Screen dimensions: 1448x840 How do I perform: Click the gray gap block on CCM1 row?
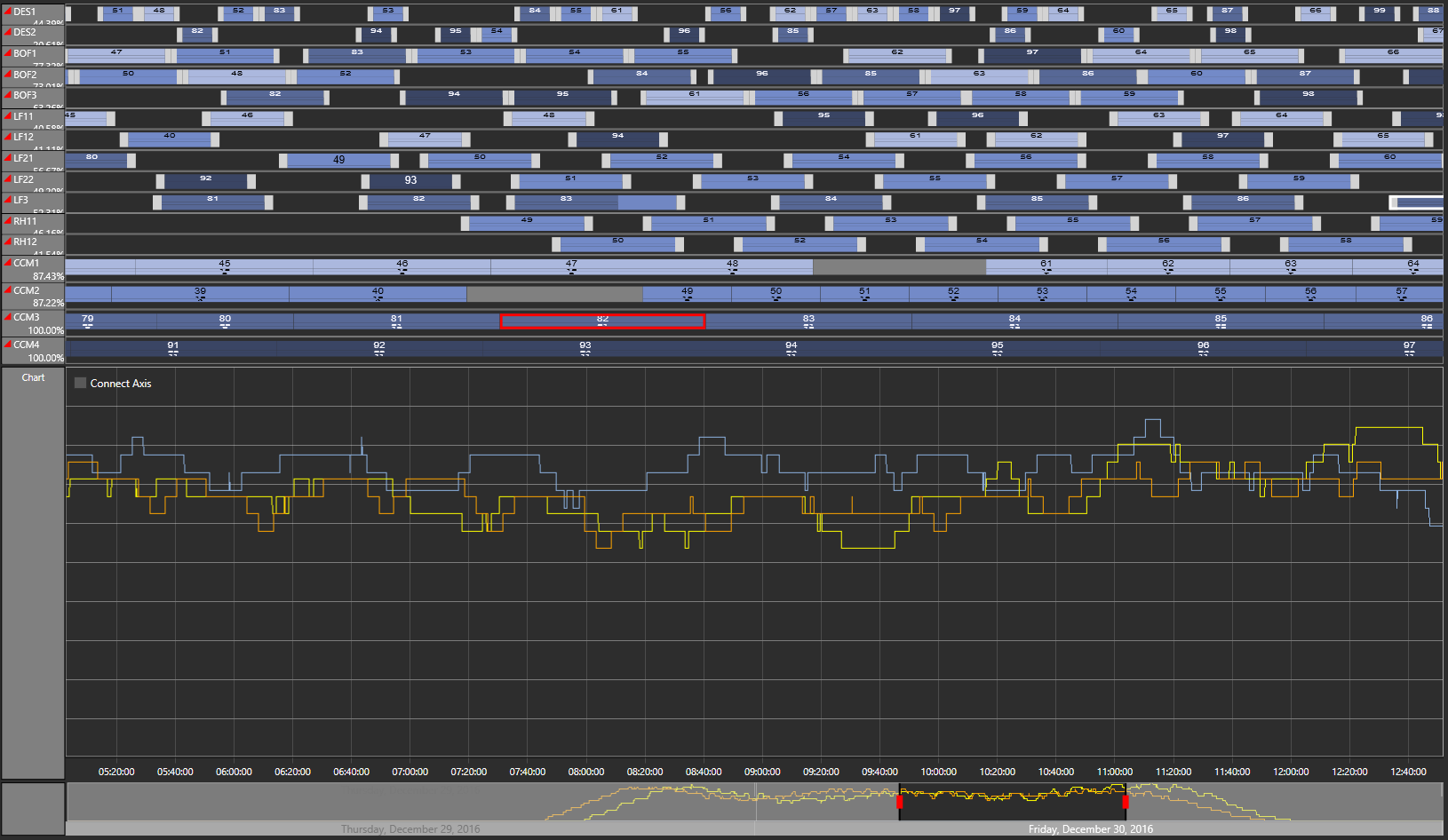pos(898,266)
